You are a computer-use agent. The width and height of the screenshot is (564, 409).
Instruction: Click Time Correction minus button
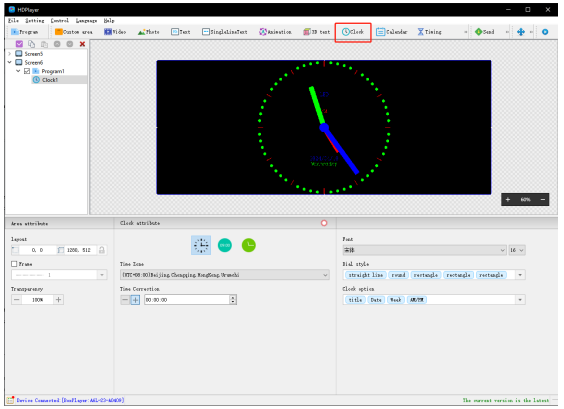125,300
